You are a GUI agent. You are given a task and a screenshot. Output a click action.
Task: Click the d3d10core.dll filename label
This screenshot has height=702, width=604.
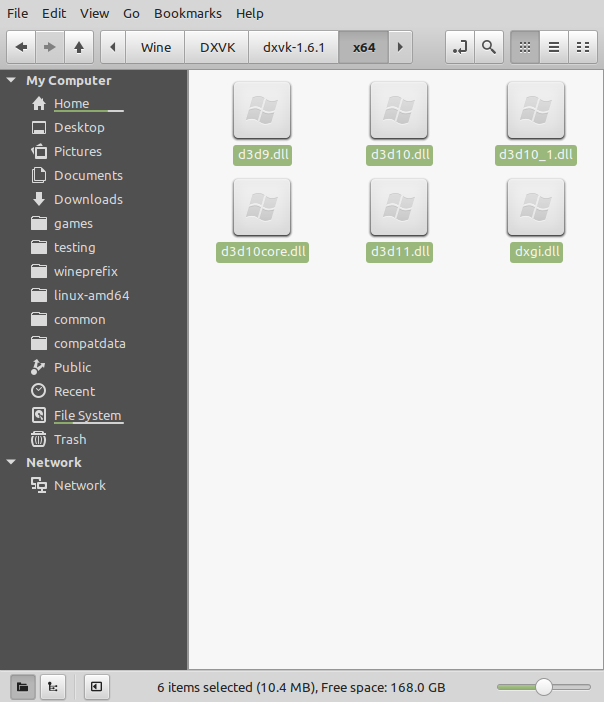(262, 252)
